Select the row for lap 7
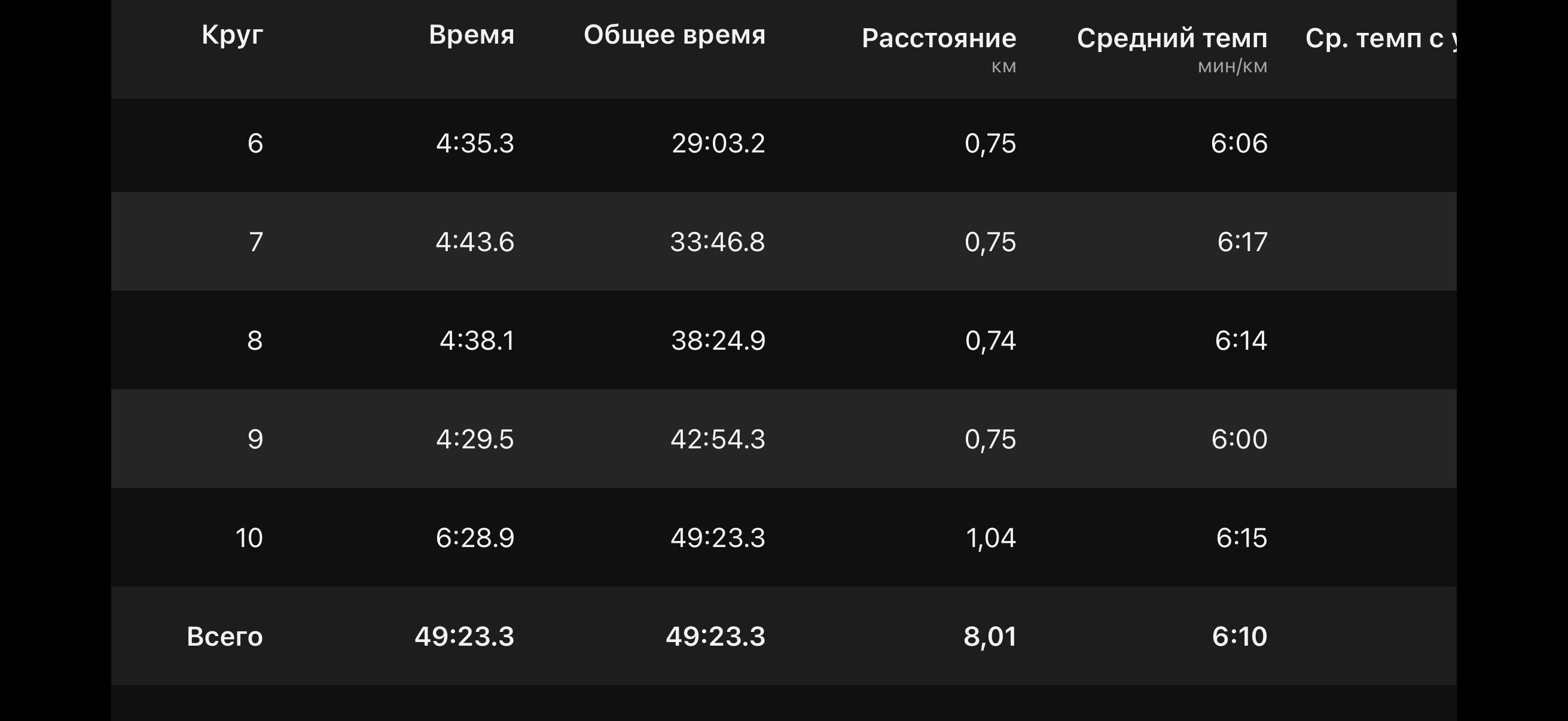This screenshot has width=1568, height=721. click(x=784, y=242)
